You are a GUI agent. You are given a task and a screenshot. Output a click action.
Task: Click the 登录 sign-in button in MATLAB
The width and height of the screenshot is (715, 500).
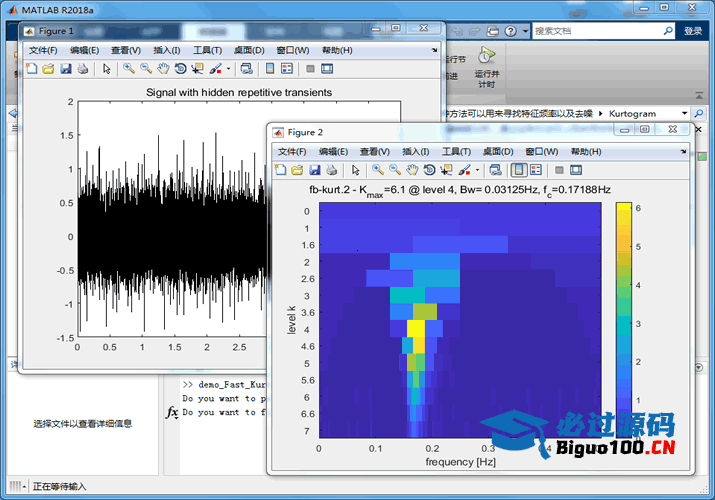point(693,31)
